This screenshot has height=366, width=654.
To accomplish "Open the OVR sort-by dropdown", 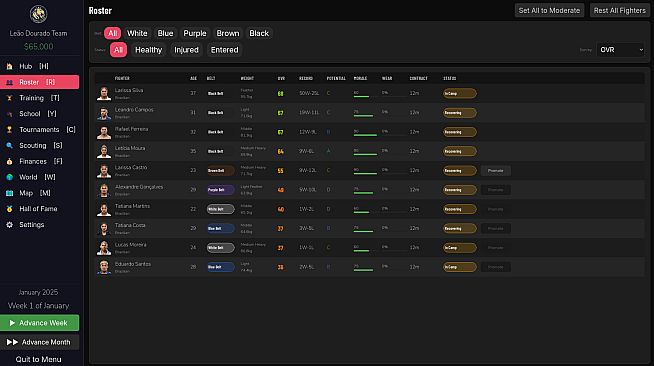I will click(621, 50).
